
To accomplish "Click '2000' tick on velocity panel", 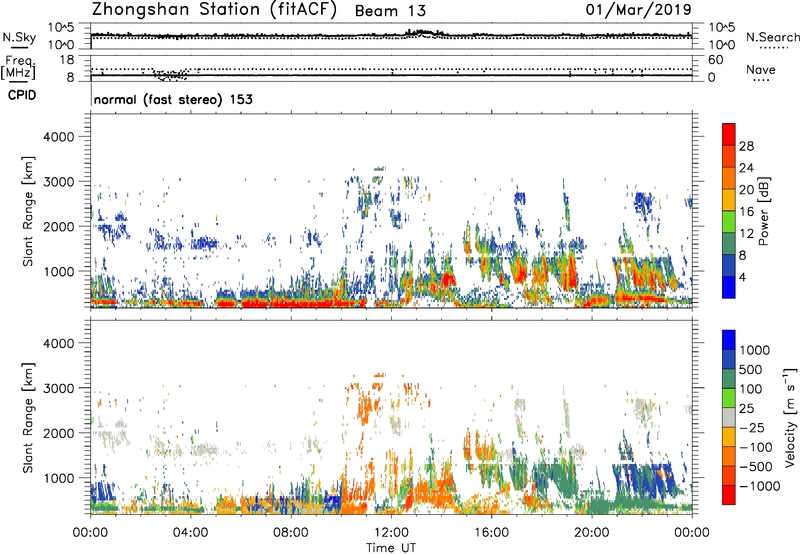I will [58, 433].
